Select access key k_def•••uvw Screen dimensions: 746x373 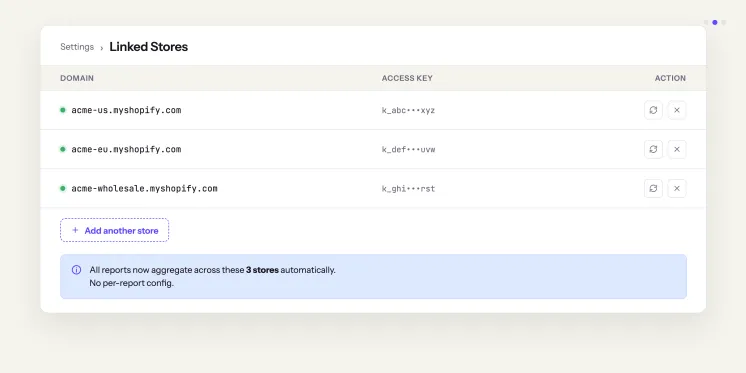(x=408, y=149)
